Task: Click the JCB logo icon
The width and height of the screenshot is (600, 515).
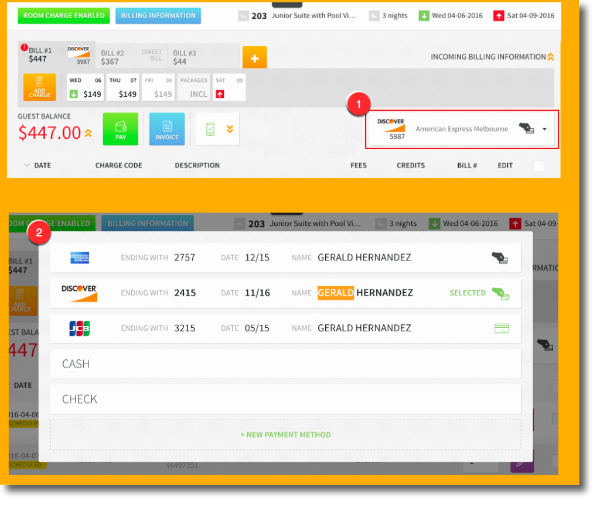Action: click(x=80, y=328)
